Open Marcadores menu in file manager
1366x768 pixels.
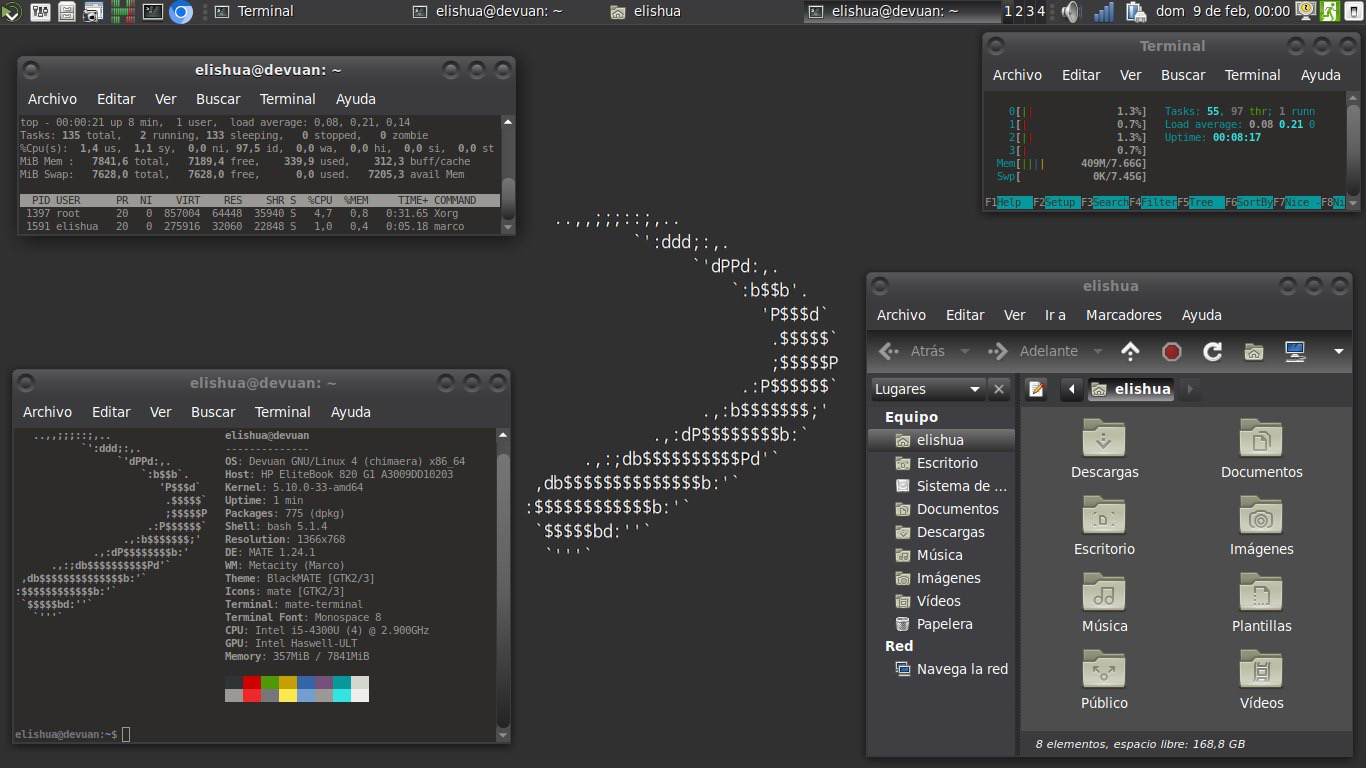[x=1124, y=315]
